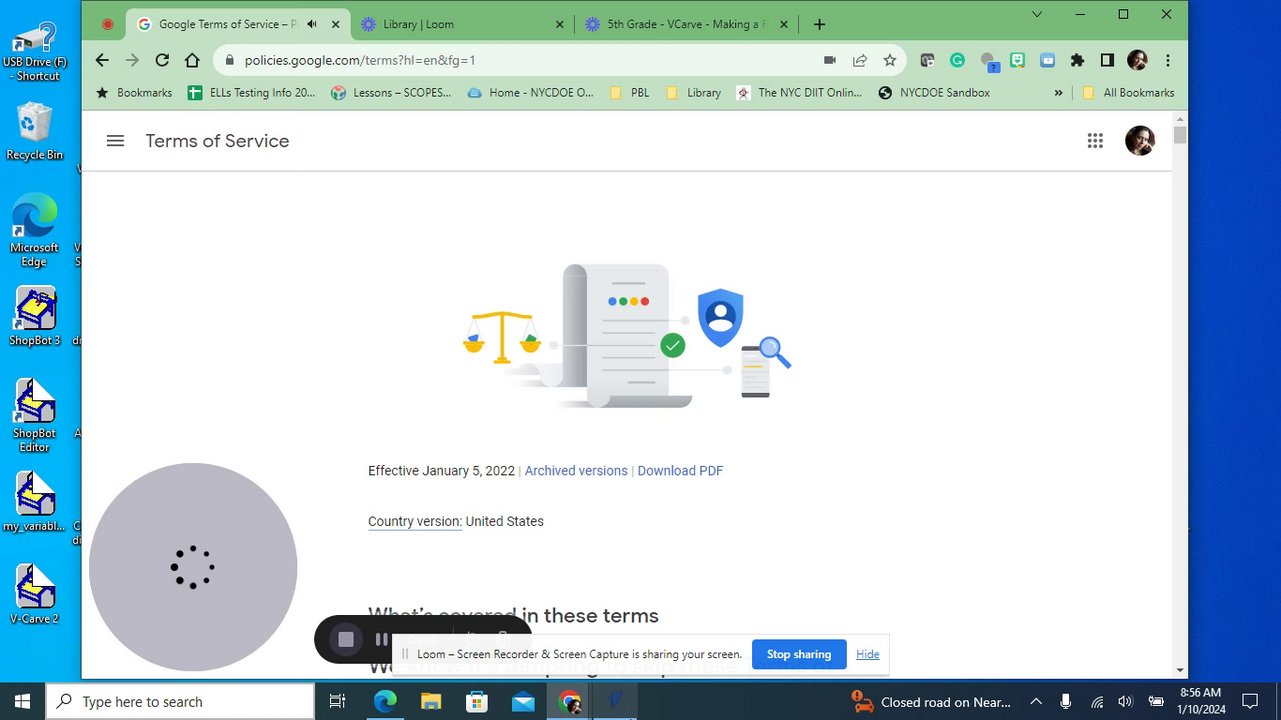1281x720 pixels.
Task: Open the network tray icon
Action: [1096, 701]
